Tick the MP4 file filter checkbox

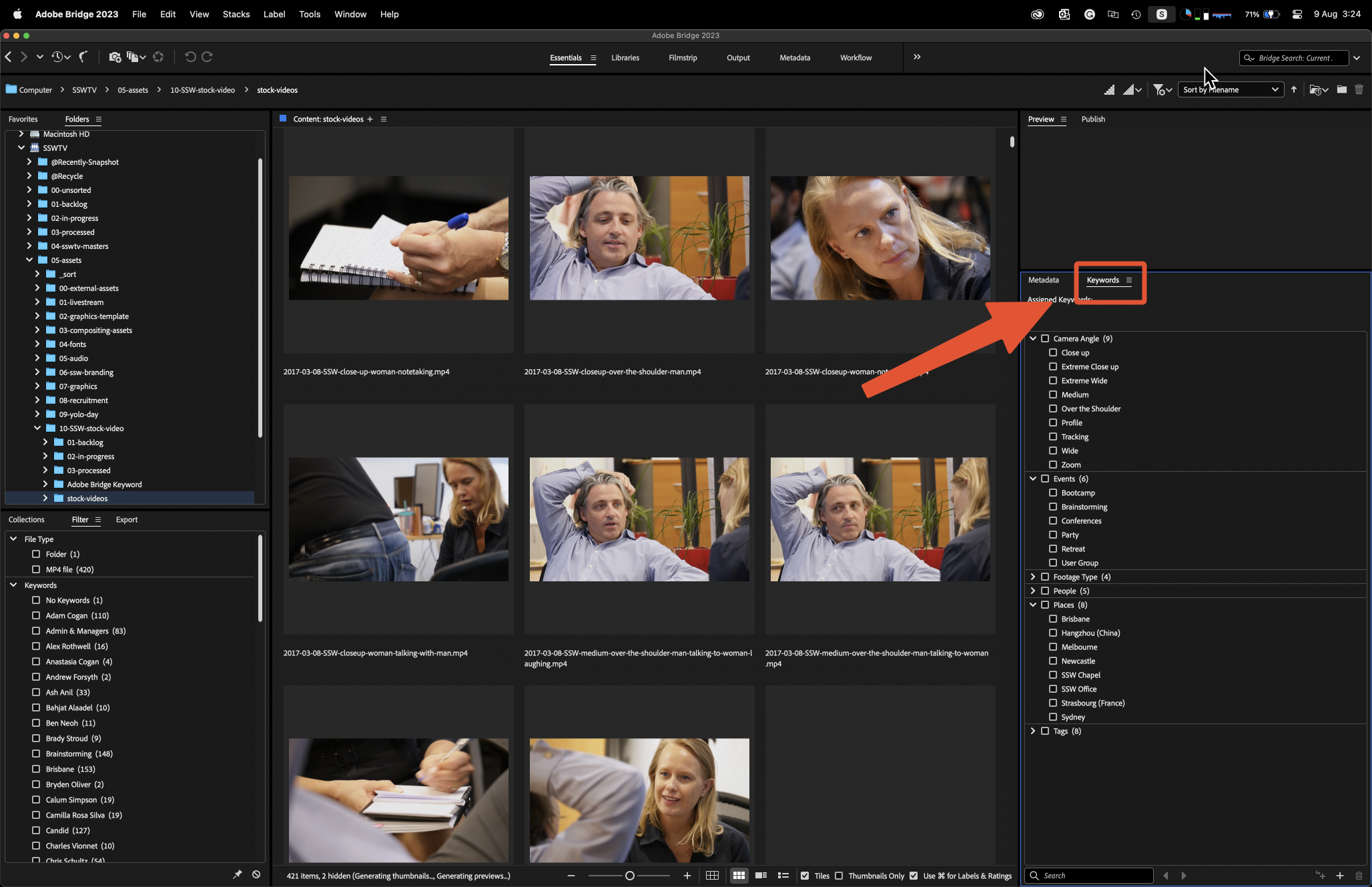(x=36, y=569)
